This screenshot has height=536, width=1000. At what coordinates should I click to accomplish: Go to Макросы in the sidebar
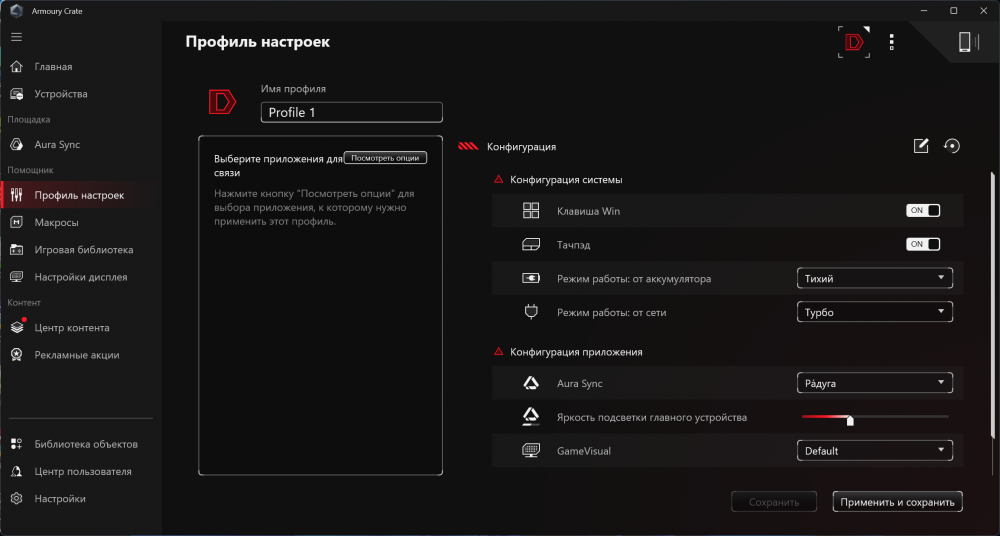pyautogui.click(x=56, y=222)
